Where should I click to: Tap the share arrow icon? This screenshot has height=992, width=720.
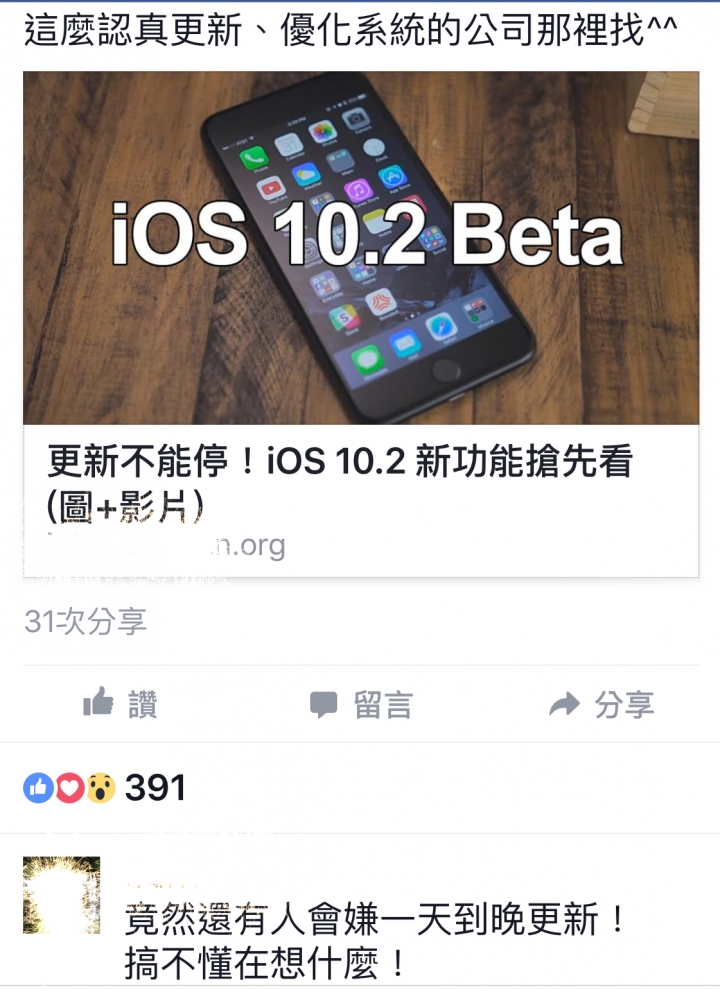tap(564, 704)
